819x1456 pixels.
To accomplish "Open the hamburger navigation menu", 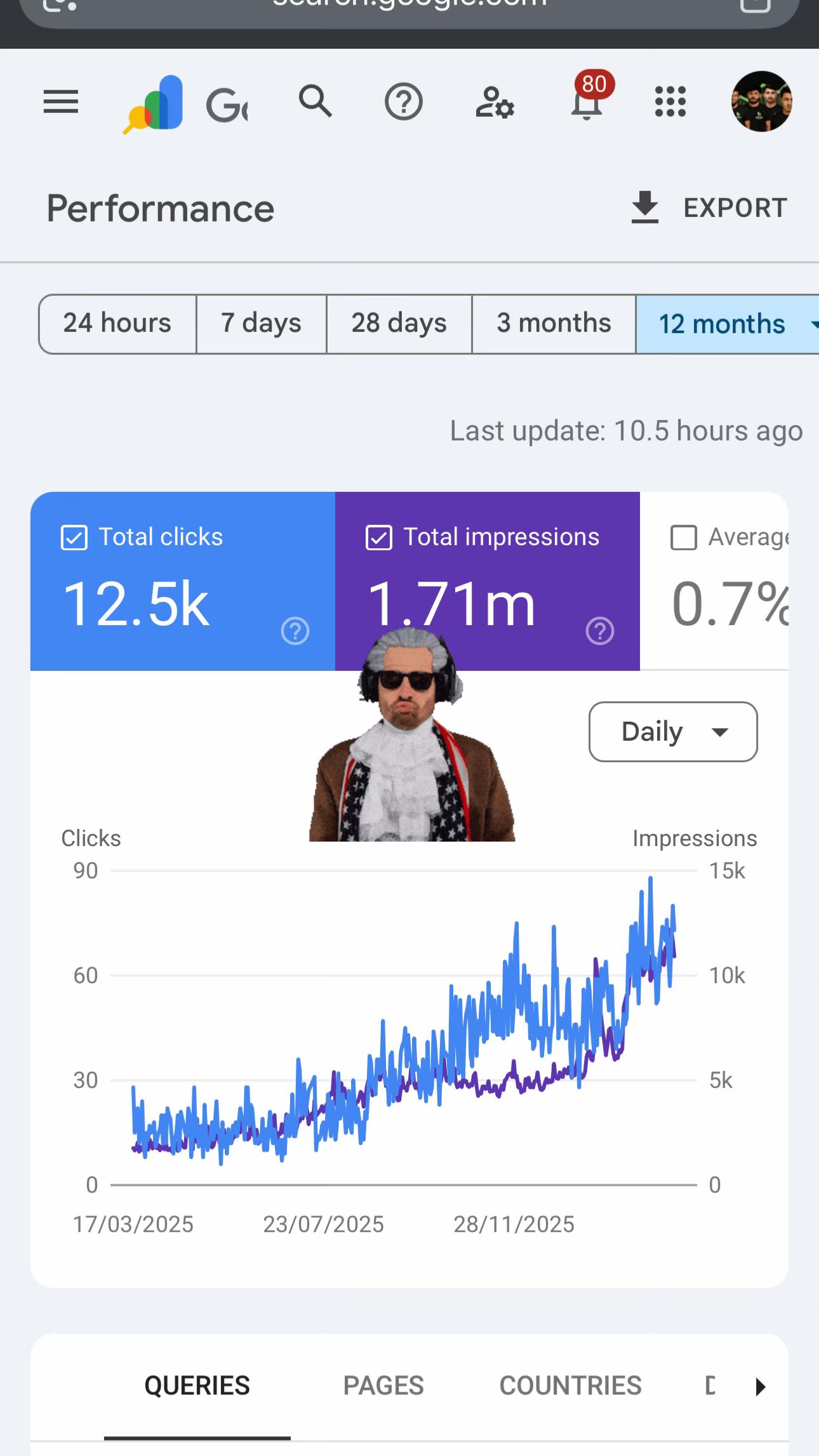I will tap(60, 102).
